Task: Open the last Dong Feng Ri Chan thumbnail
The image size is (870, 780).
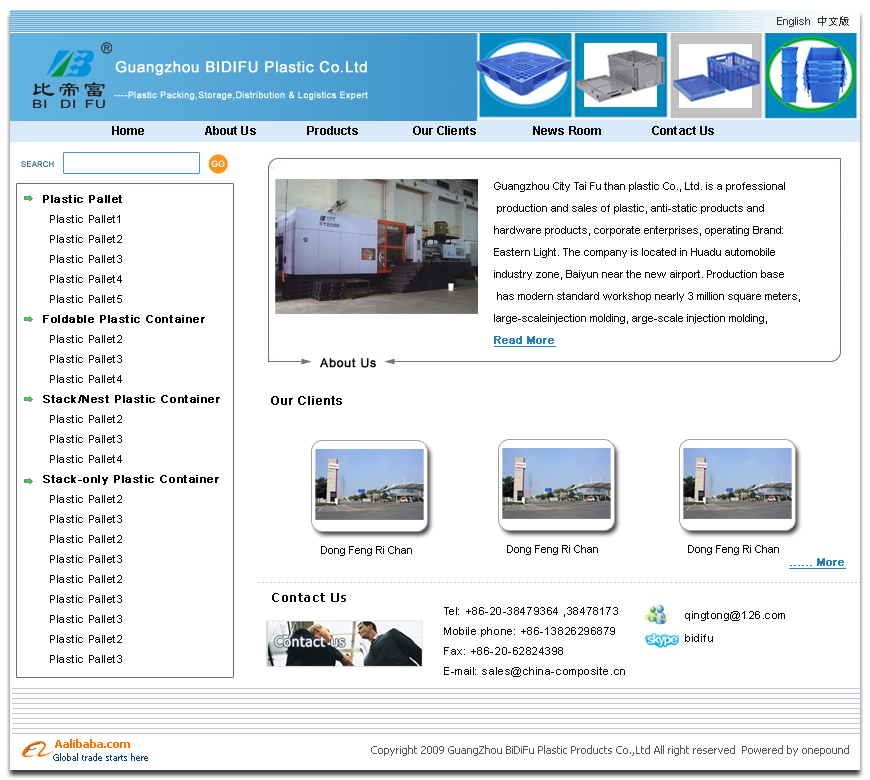Action: pyautogui.click(x=737, y=484)
